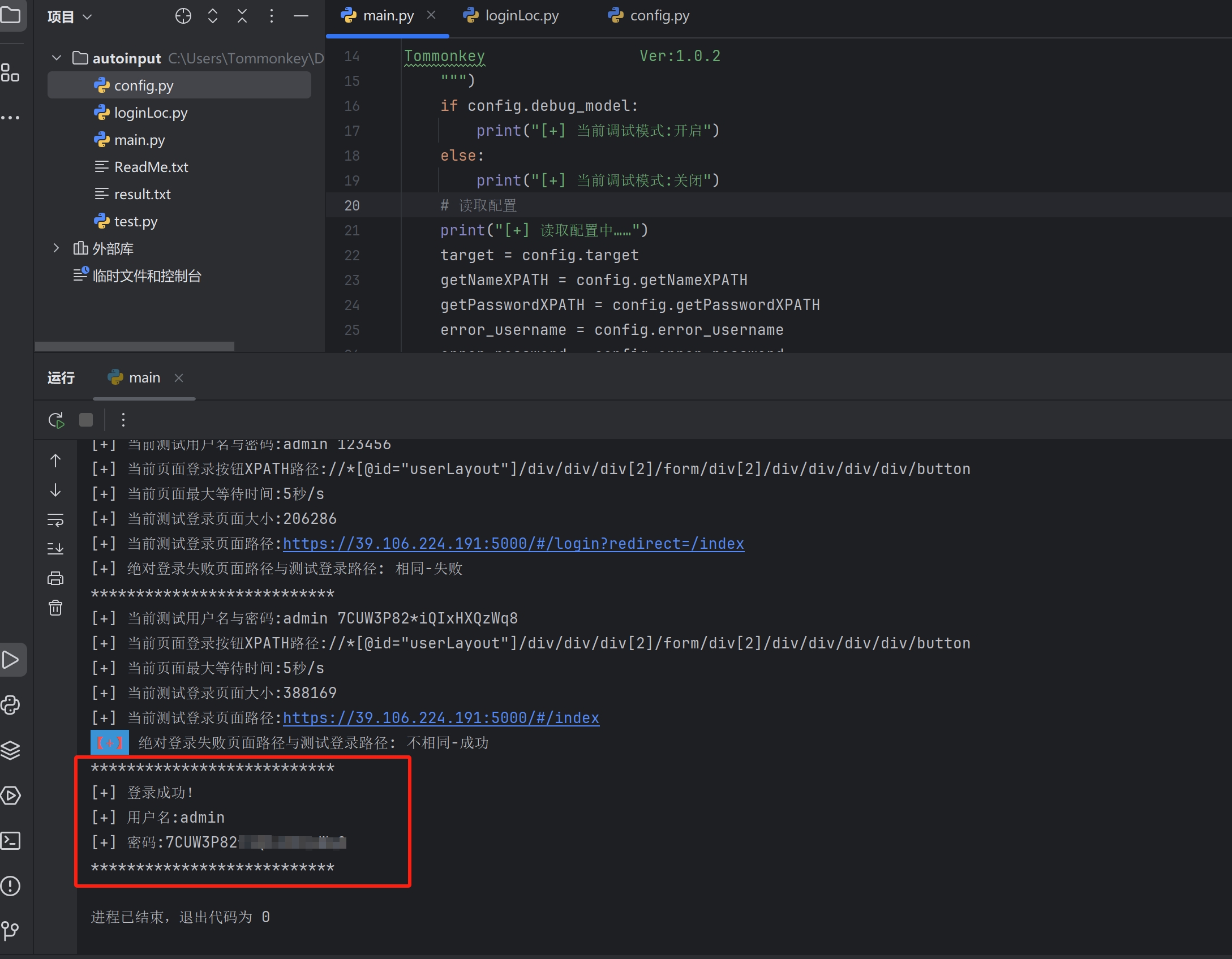Click 进程已结束，退出代码为 0 text
The width and height of the screenshot is (1232, 959).
(181, 917)
